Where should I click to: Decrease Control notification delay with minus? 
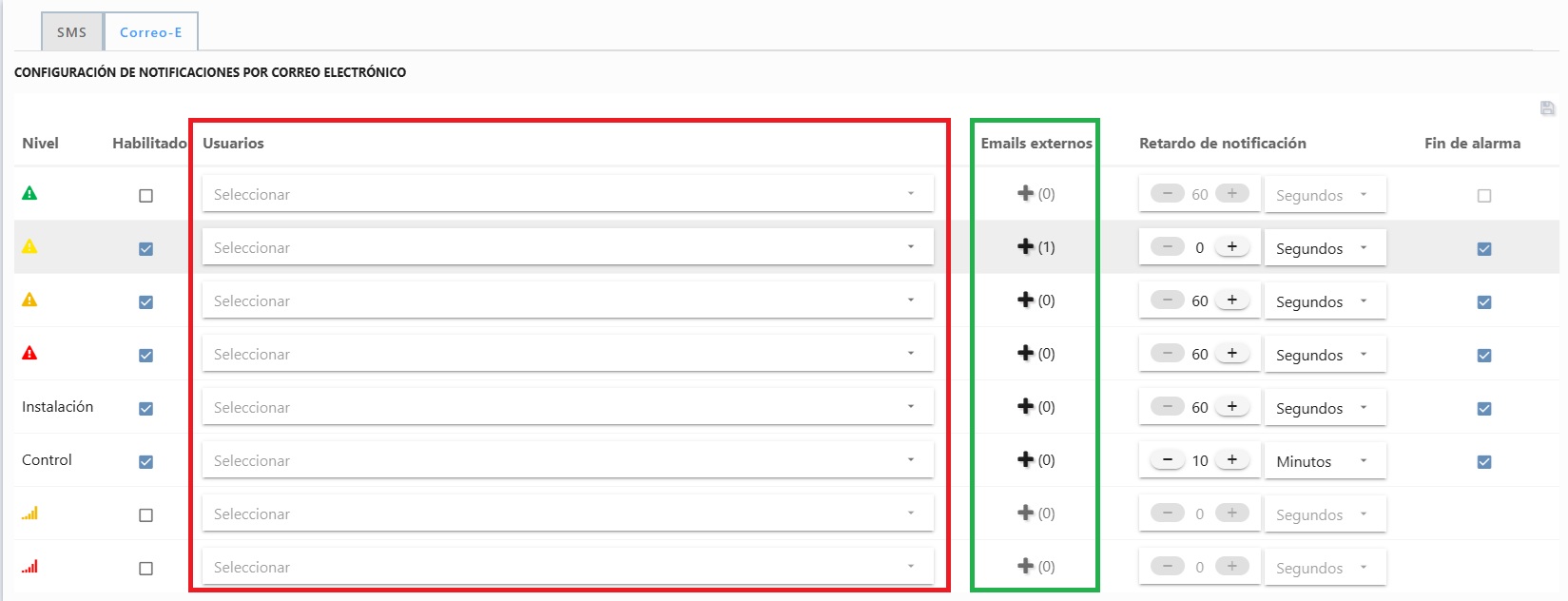(1168, 460)
